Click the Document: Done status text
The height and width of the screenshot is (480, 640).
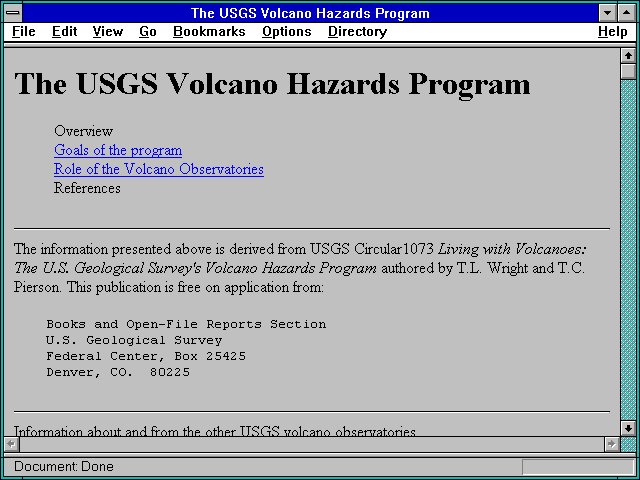pyautogui.click(x=64, y=466)
